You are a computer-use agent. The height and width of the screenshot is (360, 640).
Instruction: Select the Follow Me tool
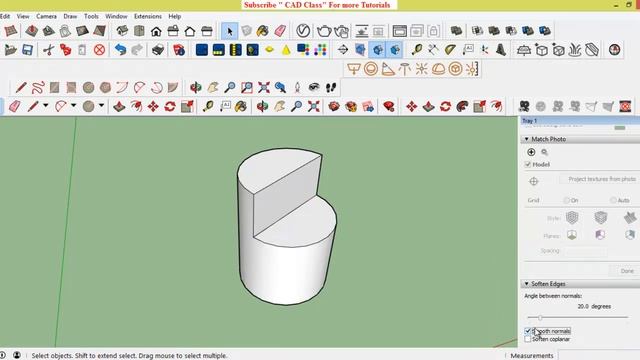[462, 107]
